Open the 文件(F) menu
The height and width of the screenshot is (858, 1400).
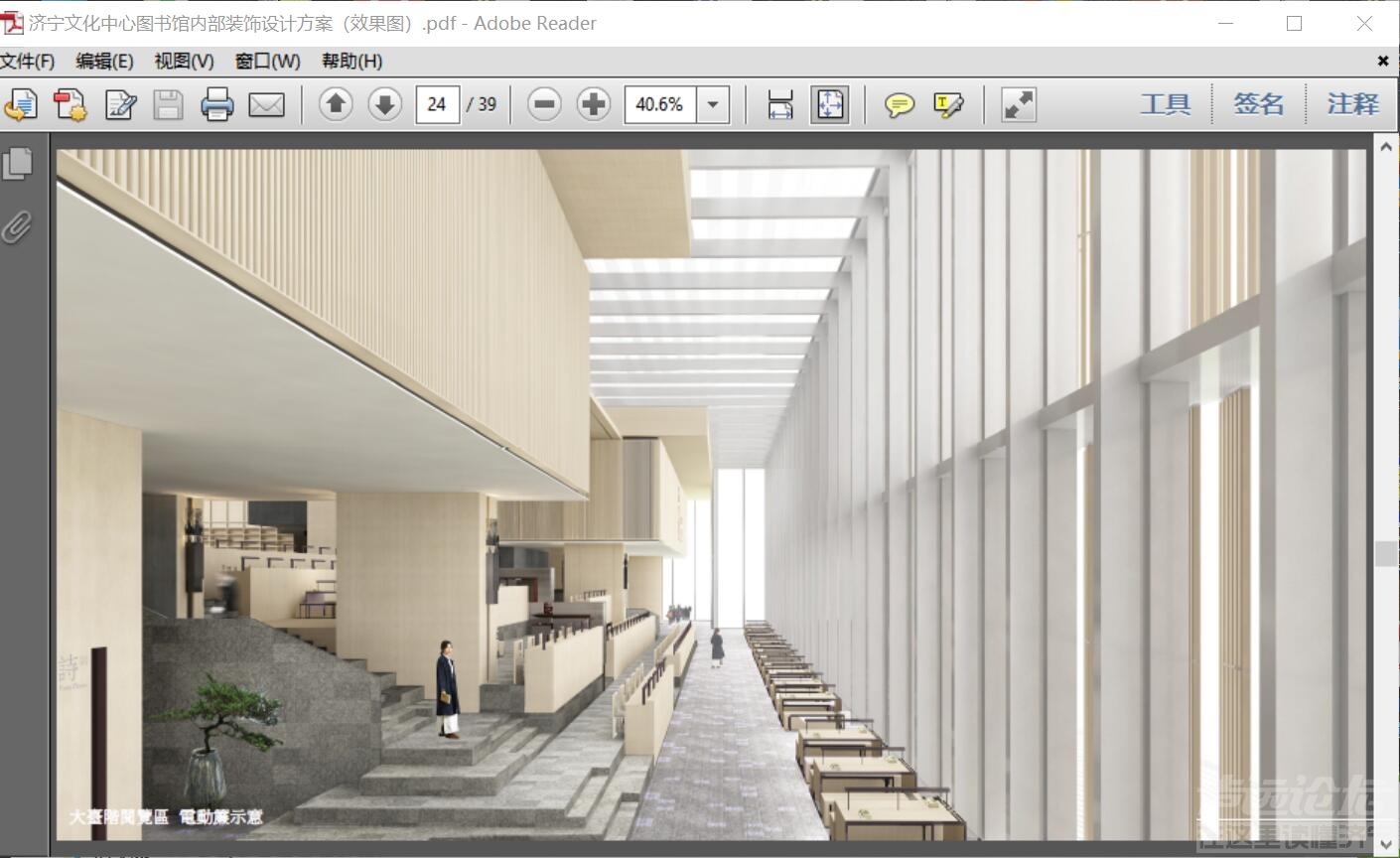click(x=28, y=61)
